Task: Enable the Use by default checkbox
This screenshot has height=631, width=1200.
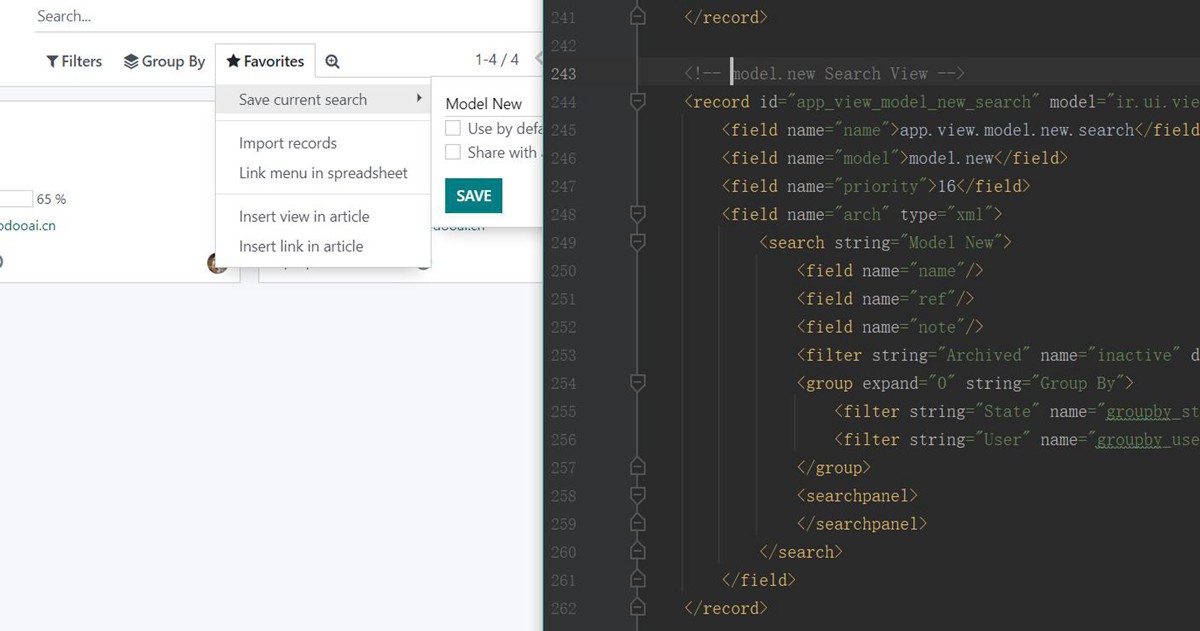Action: pyautogui.click(x=453, y=128)
